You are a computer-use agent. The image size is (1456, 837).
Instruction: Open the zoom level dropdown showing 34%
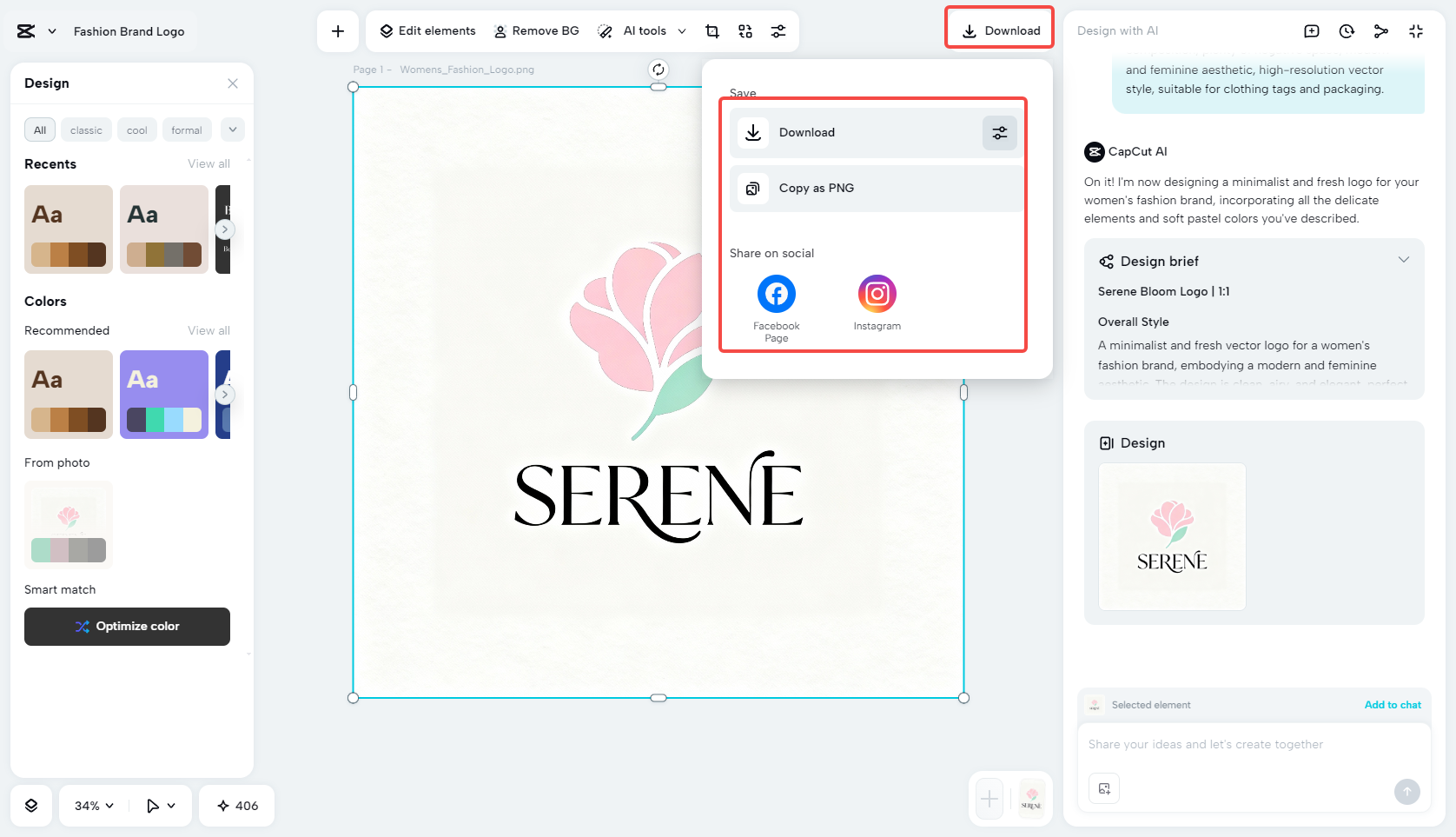pyautogui.click(x=92, y=806)
